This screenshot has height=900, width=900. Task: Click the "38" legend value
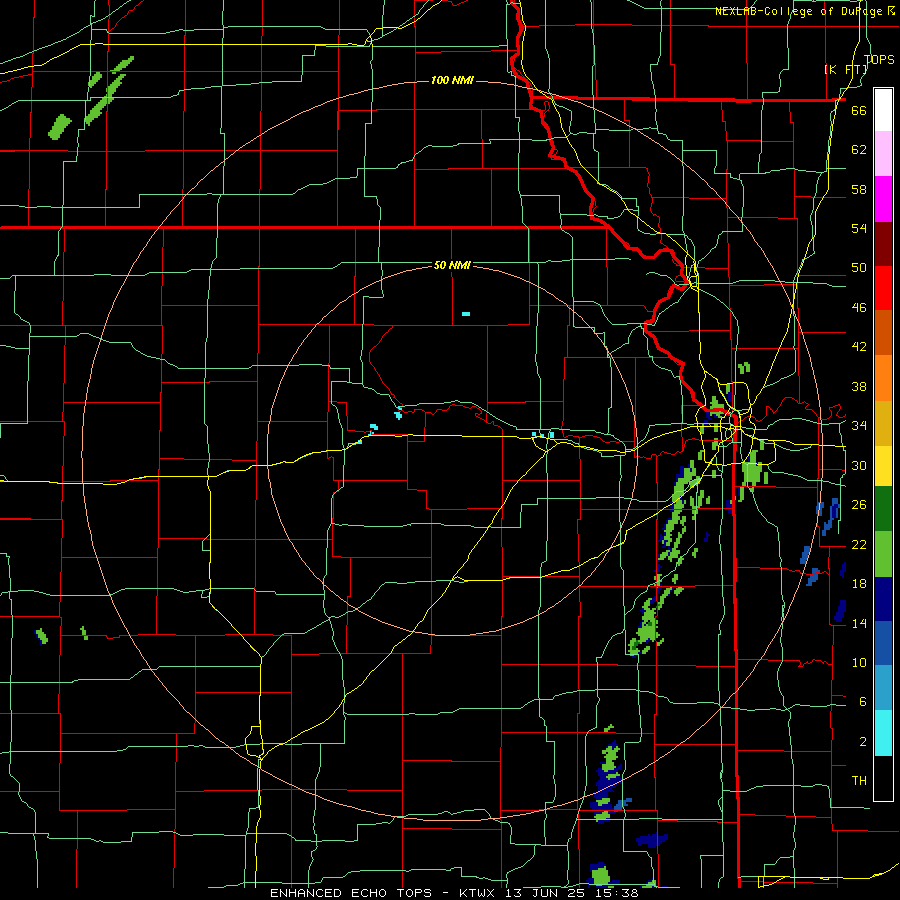pyautogui.click(x=859, y=386)
